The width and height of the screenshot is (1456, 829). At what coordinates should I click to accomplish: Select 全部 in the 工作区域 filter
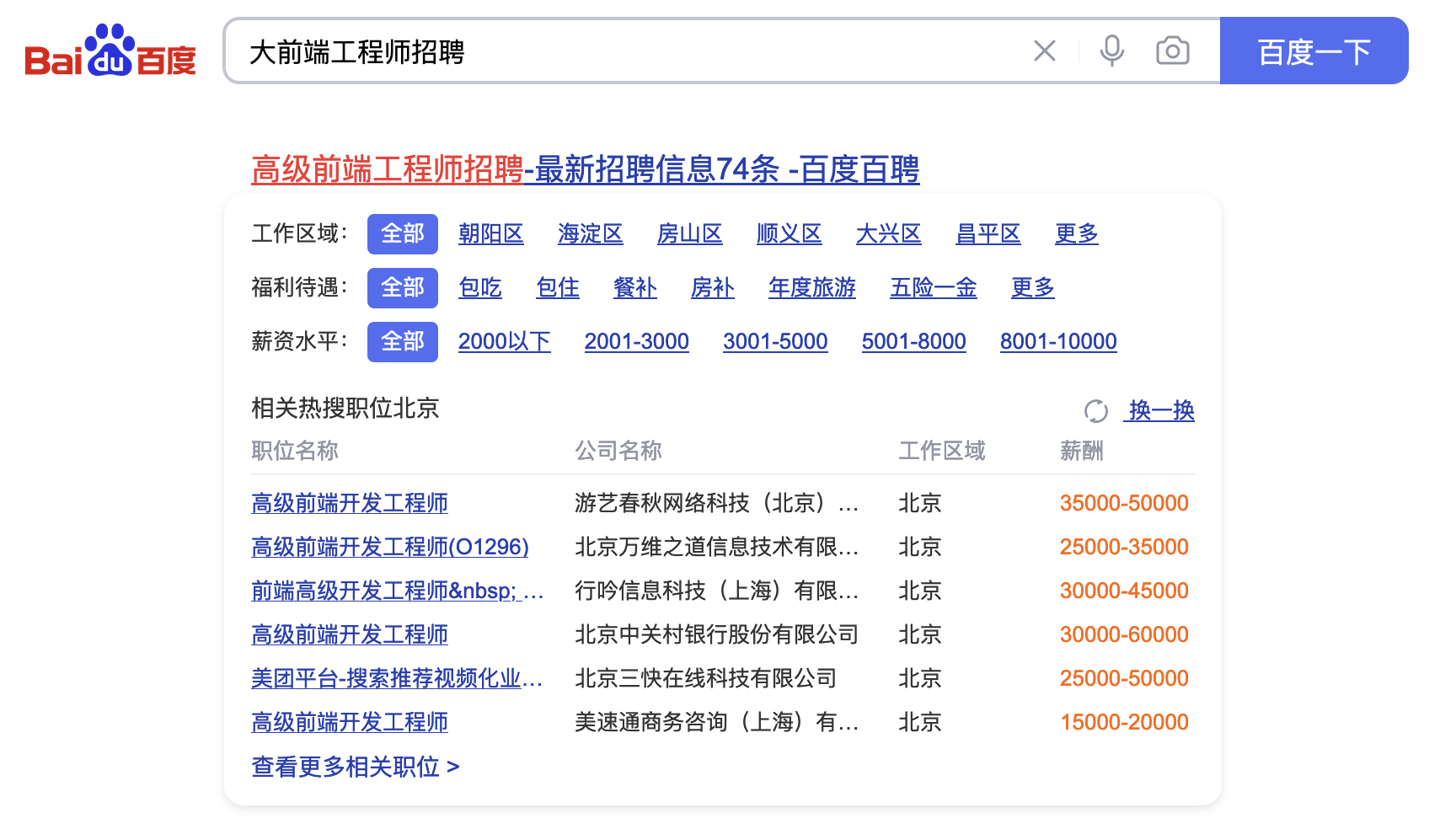(402, 234)
